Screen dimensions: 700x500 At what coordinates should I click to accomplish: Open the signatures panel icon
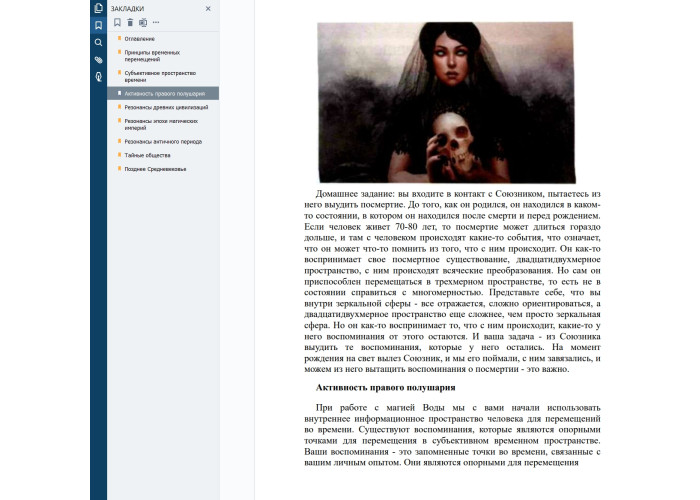click(98, 76)
